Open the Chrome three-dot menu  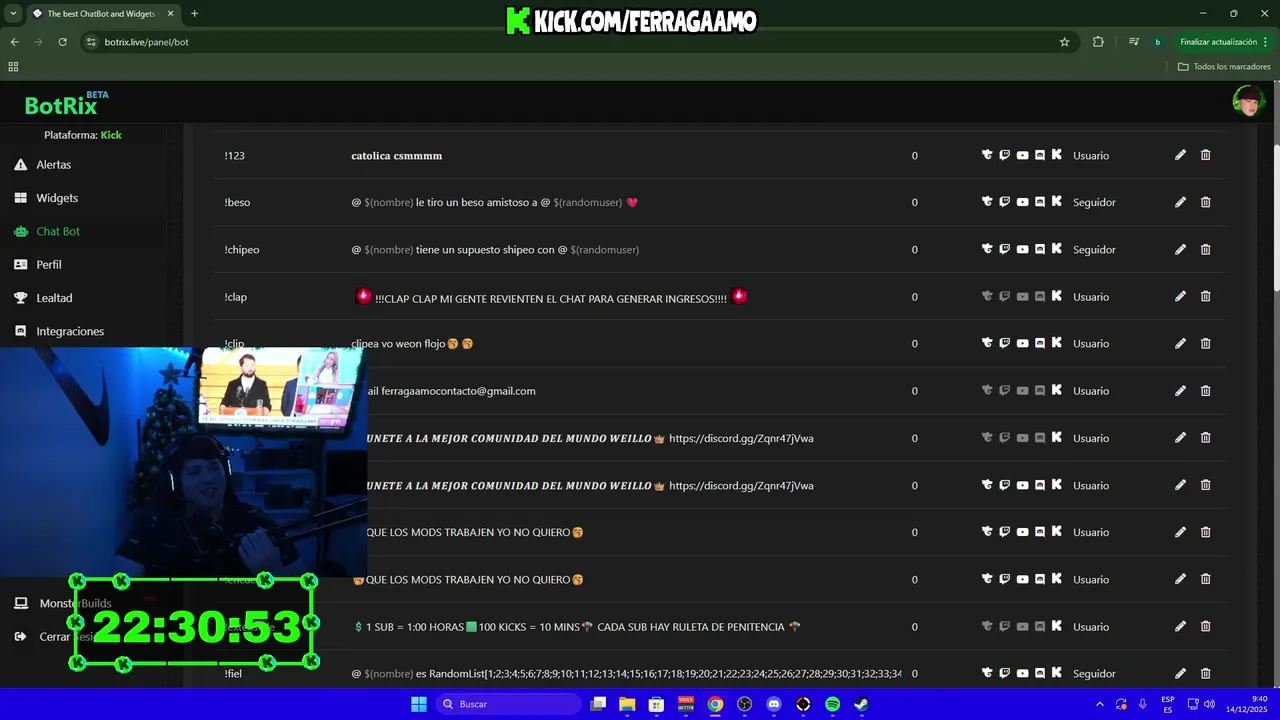(x=1267, y=42)
